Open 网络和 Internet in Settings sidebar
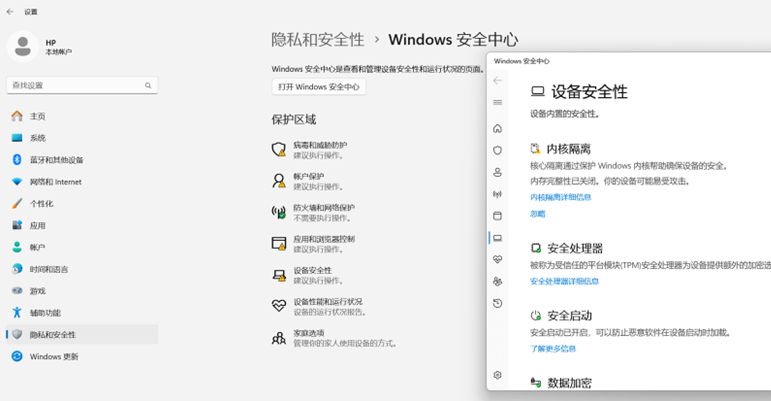The height and width of the screenshot is (401, 771). [82, 182]
